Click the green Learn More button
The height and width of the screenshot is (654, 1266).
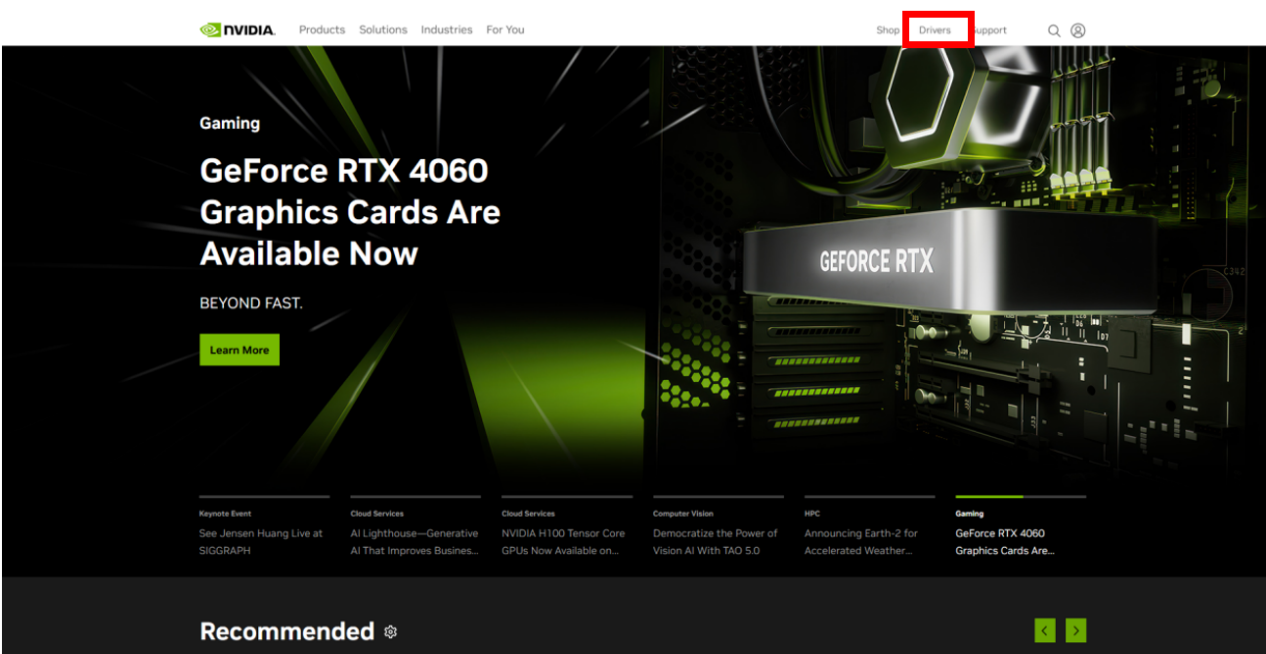[240, 350]
